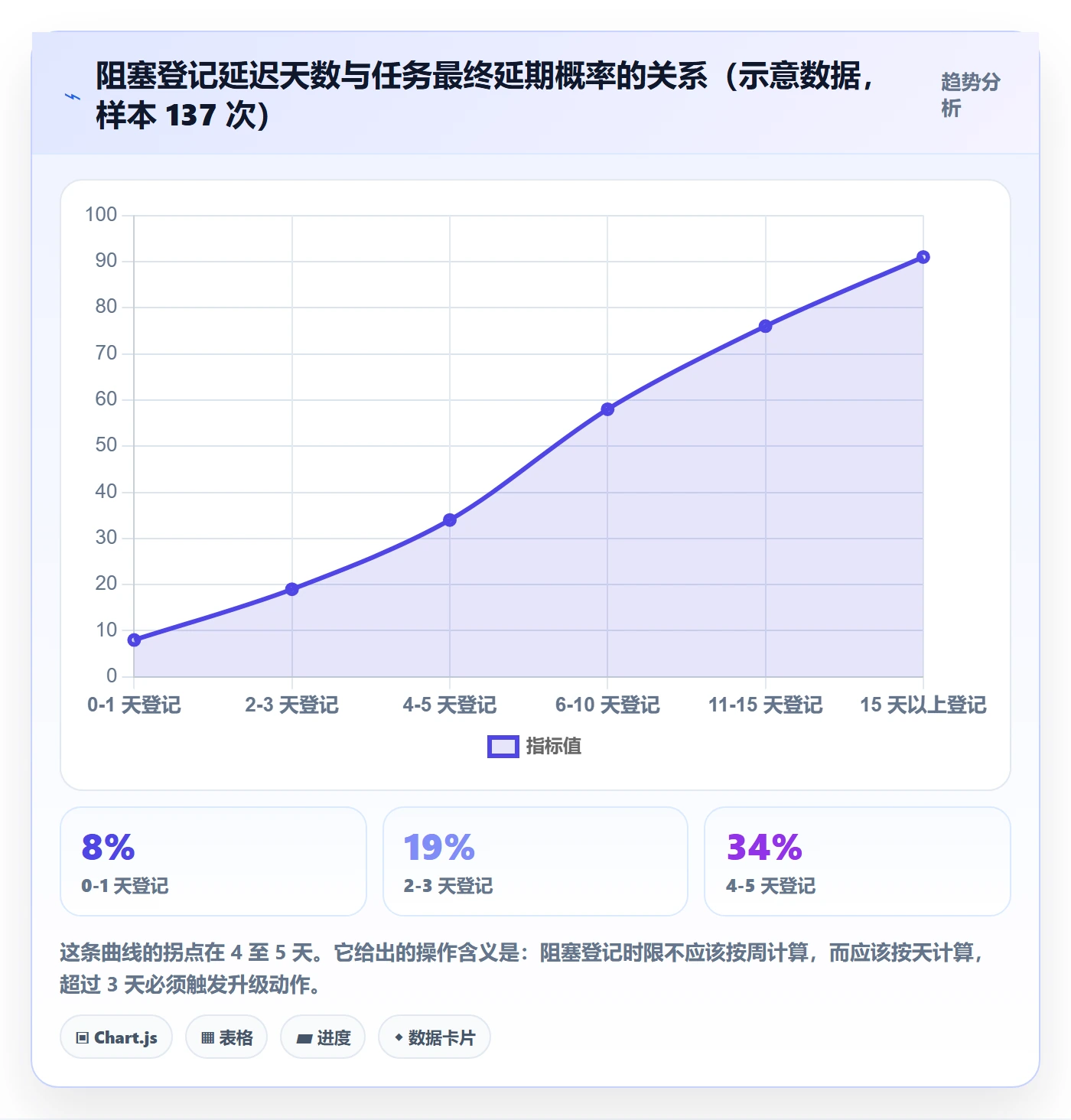Click the chart data point above 2-3 天登记
Viewport: 1071px width, 1120px height.
291,589
